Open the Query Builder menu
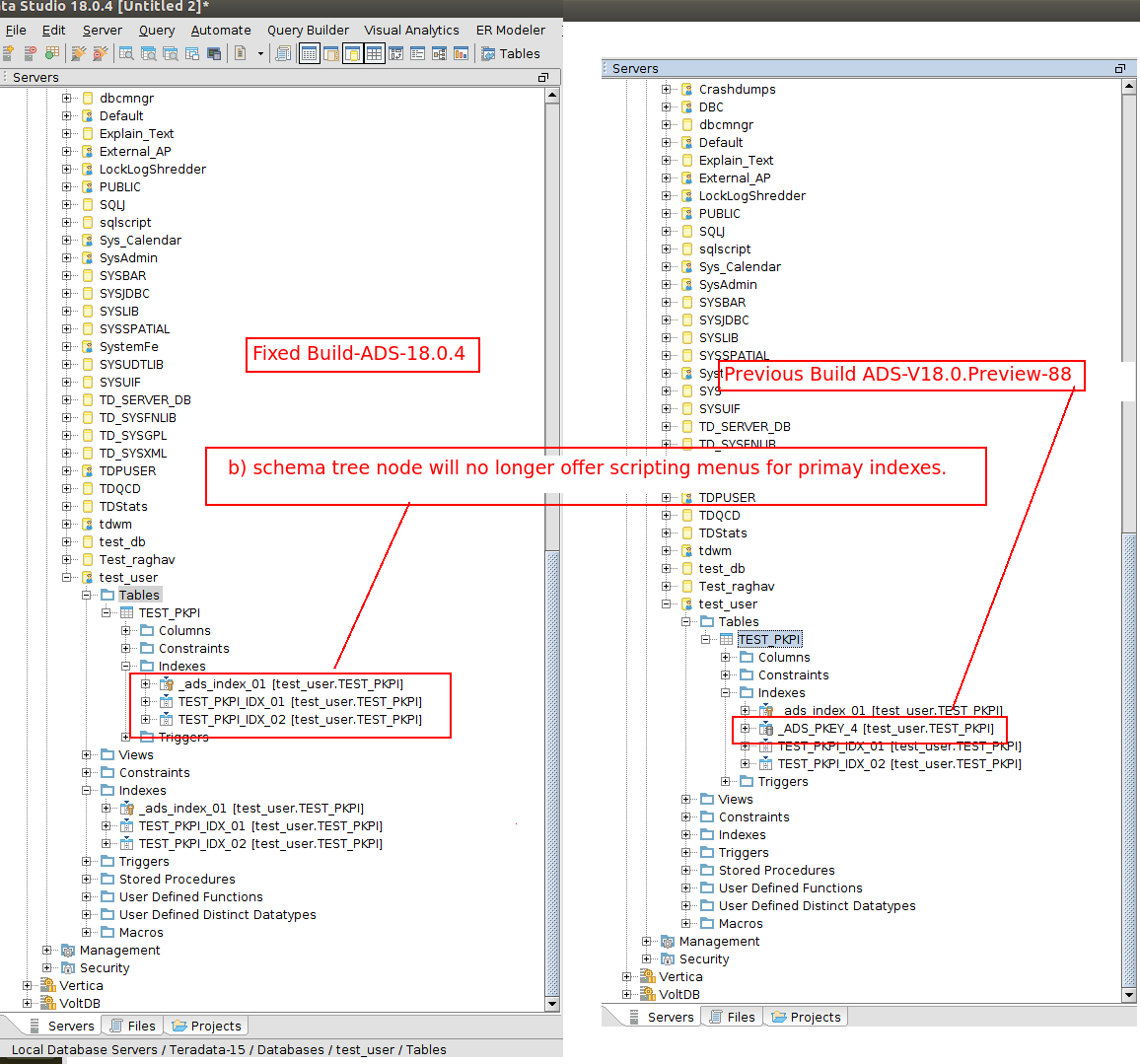The width and height of the screenshot is (1140, 1064). (x=309, y=30)
